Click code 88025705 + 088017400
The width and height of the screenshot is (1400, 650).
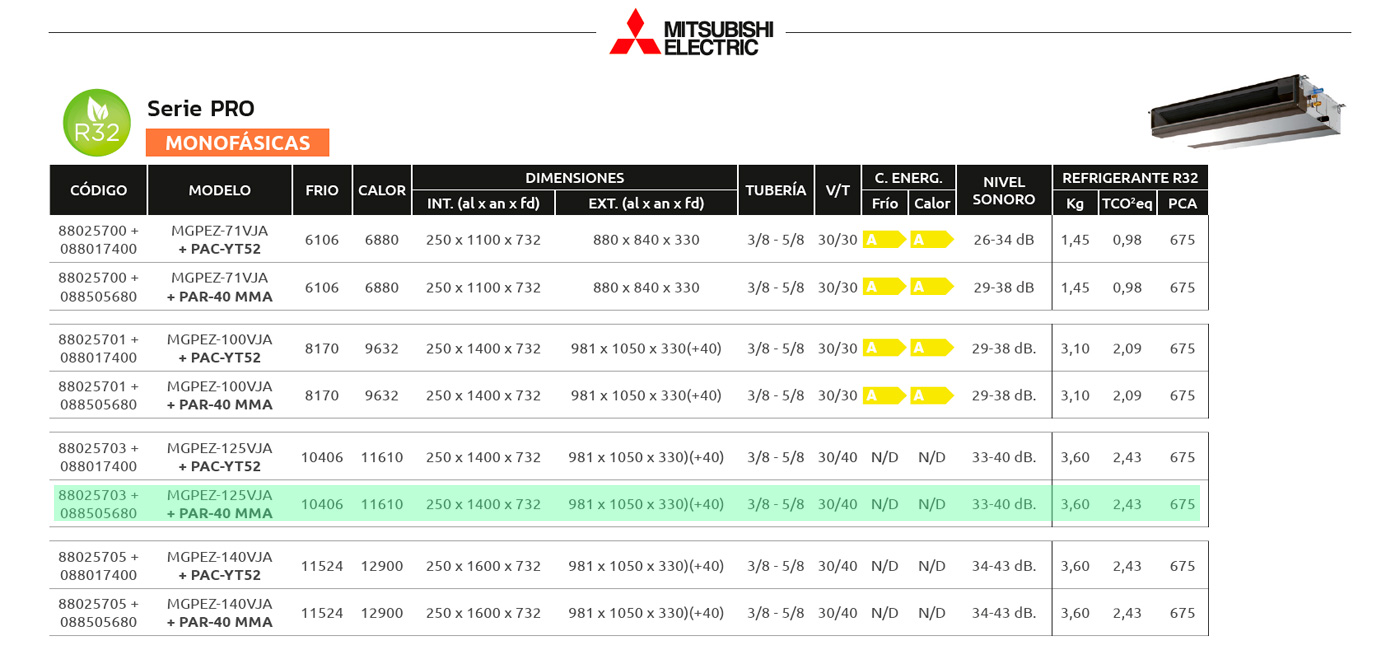click(x=99, y=566)
